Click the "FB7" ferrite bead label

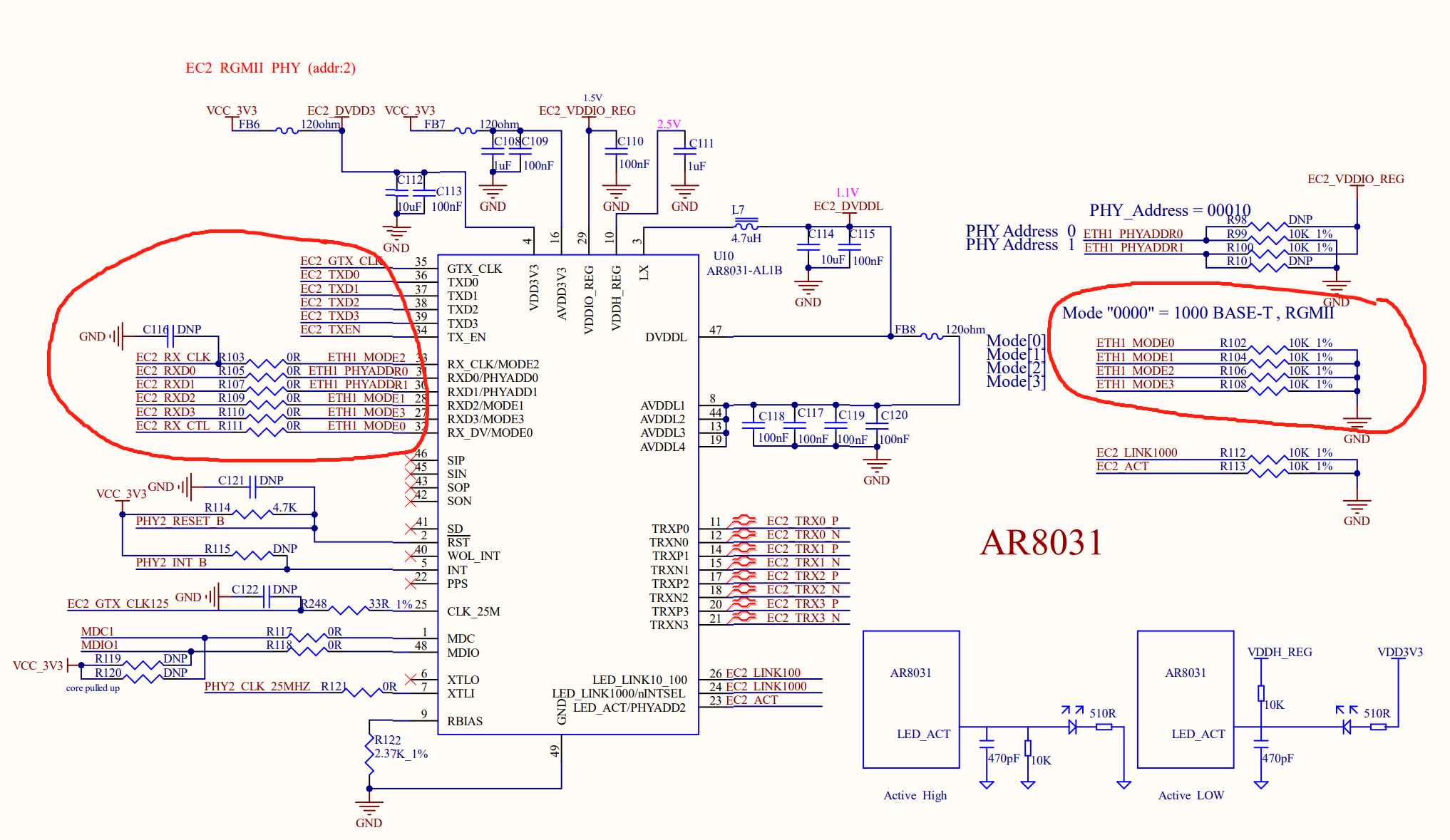pyautogui.click(x=434, y=124)
